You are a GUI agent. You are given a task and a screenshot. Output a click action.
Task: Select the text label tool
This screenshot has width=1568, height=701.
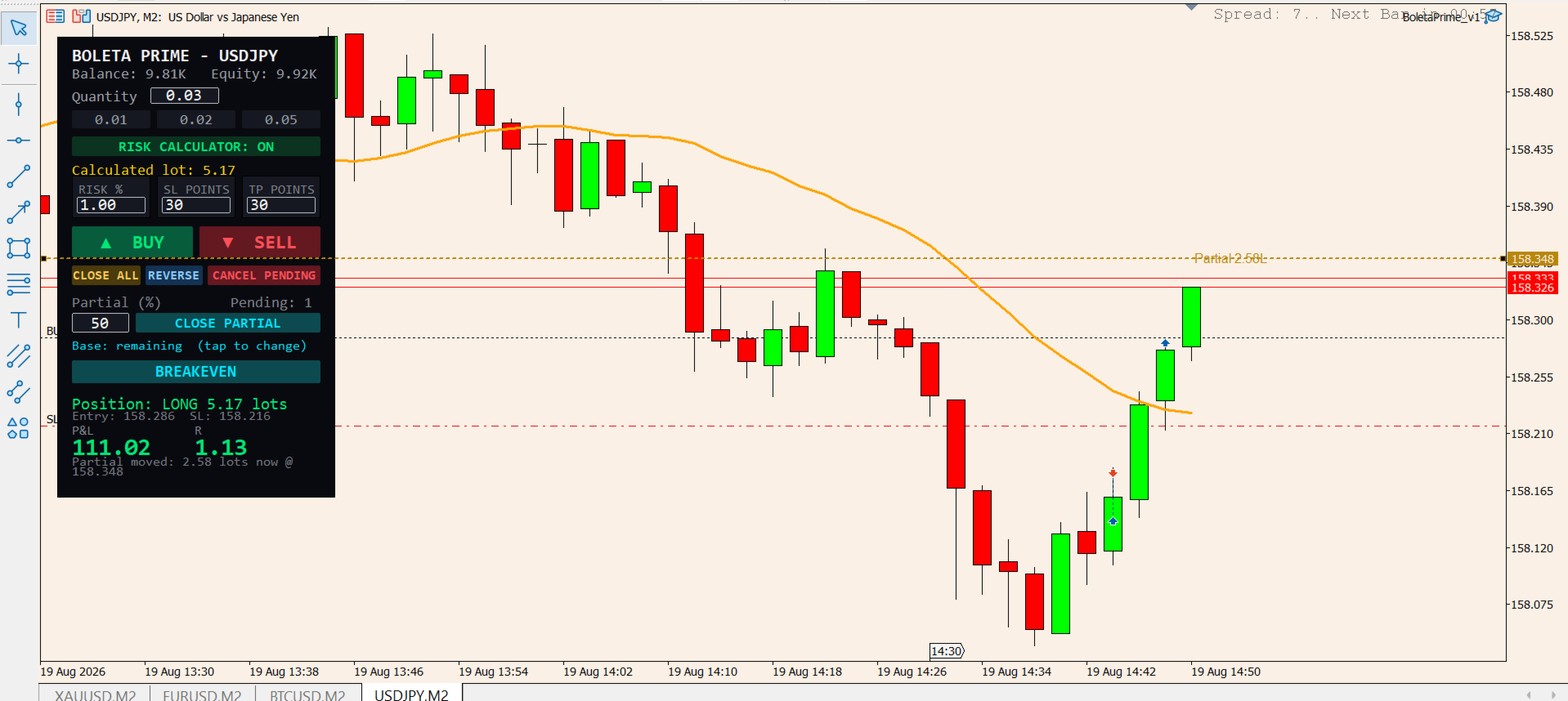[19, 319]
